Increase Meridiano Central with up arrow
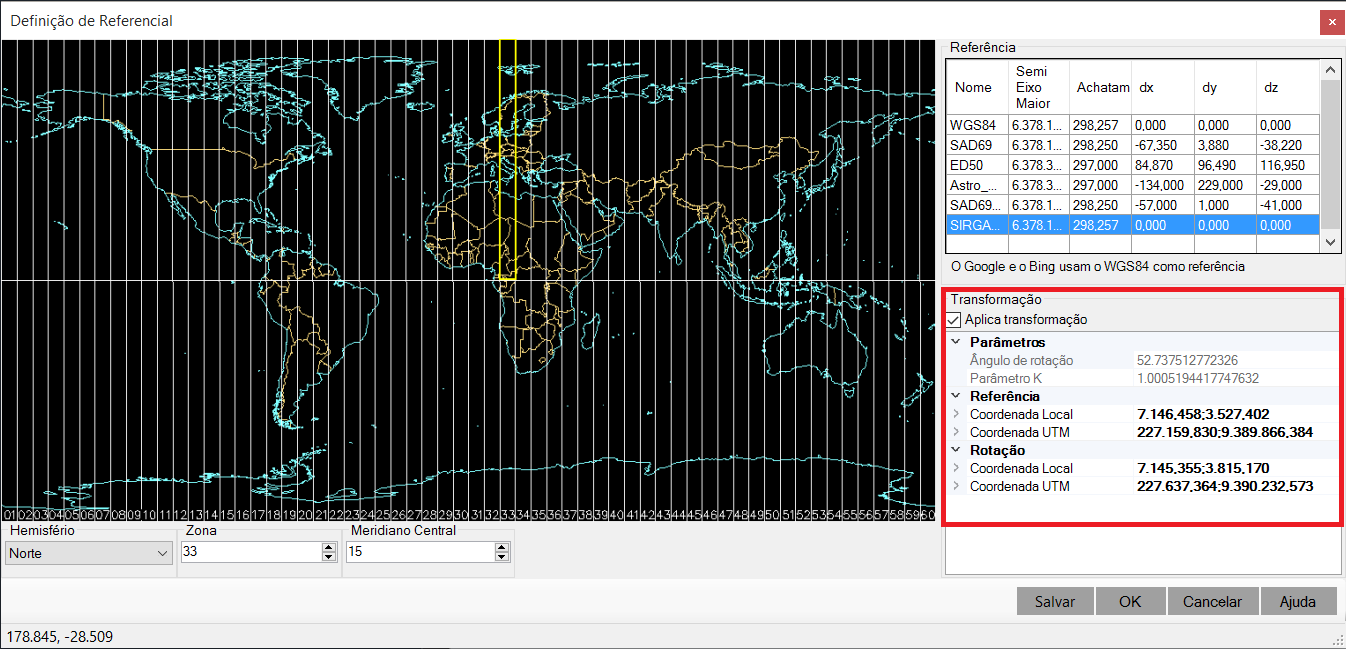 501,547
